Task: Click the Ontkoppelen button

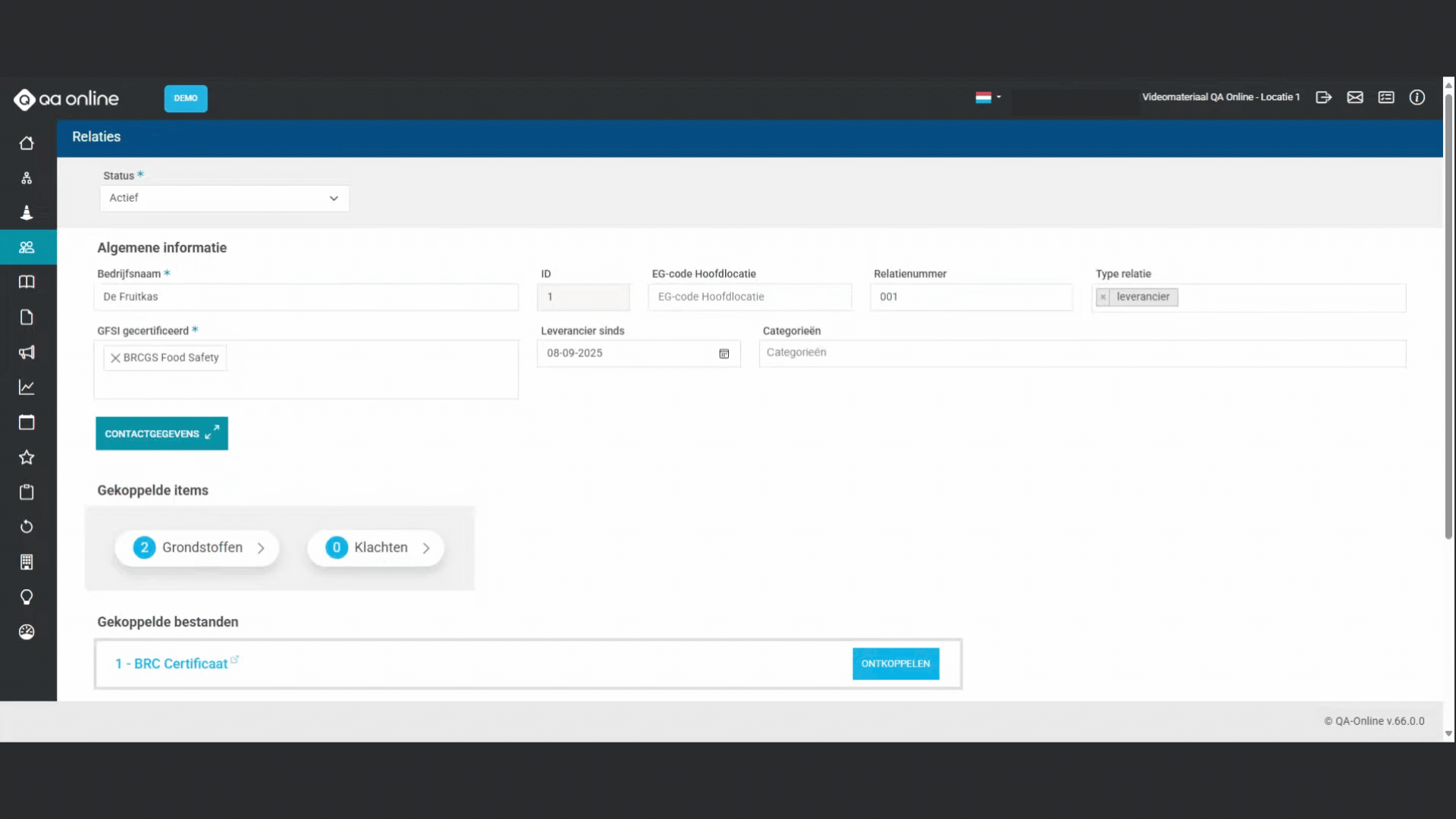Action: point(895,664)
